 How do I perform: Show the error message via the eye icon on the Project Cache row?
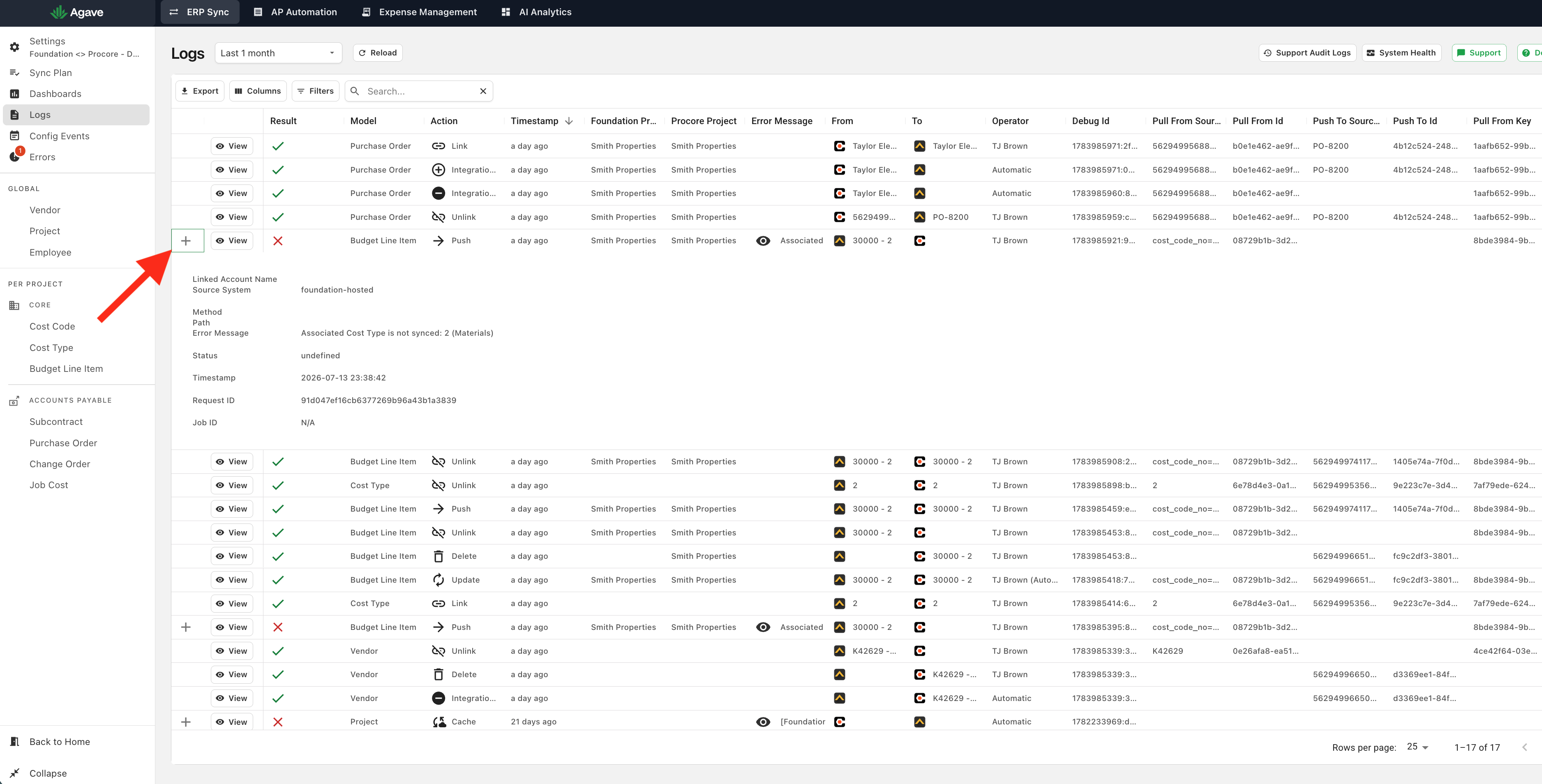763,722
